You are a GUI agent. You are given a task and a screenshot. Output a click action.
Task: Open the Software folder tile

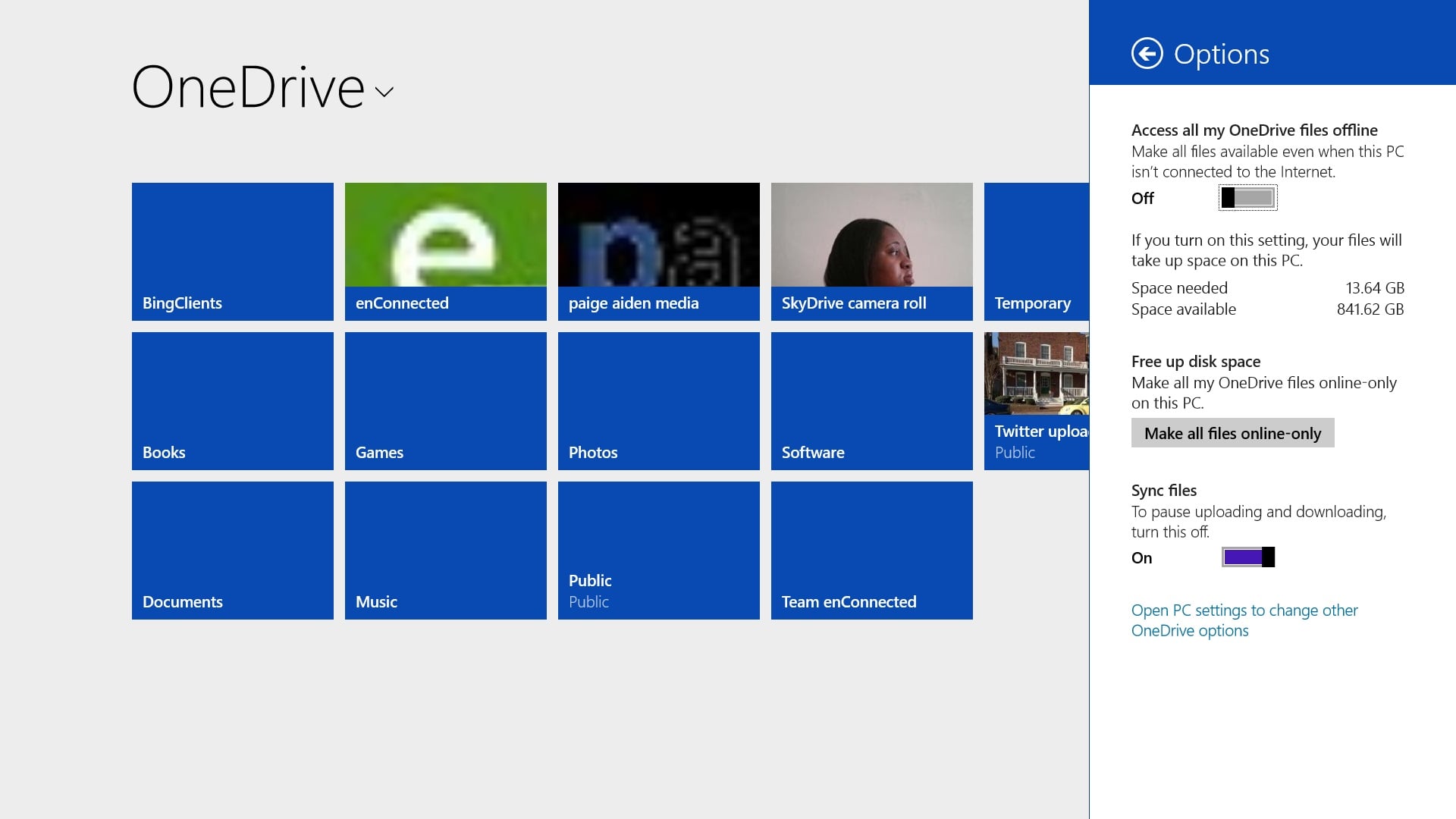[x=871, y=400]
